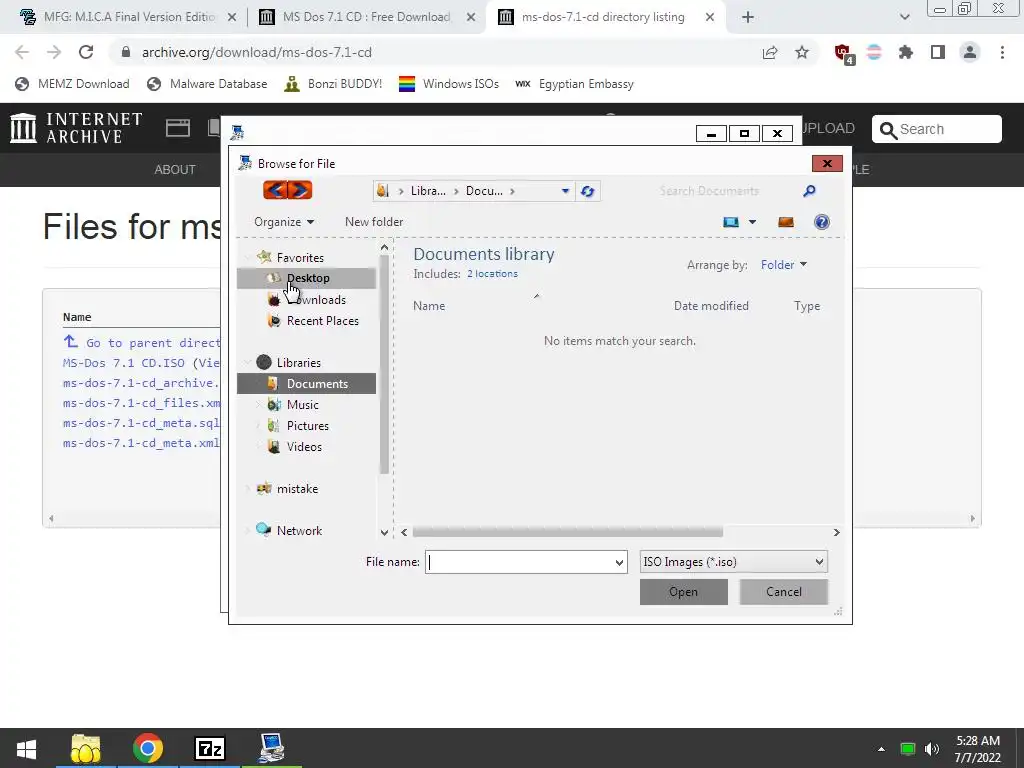Select Documents library in tree
This screenshot has height=768, width=1024.
pos(306,383)
